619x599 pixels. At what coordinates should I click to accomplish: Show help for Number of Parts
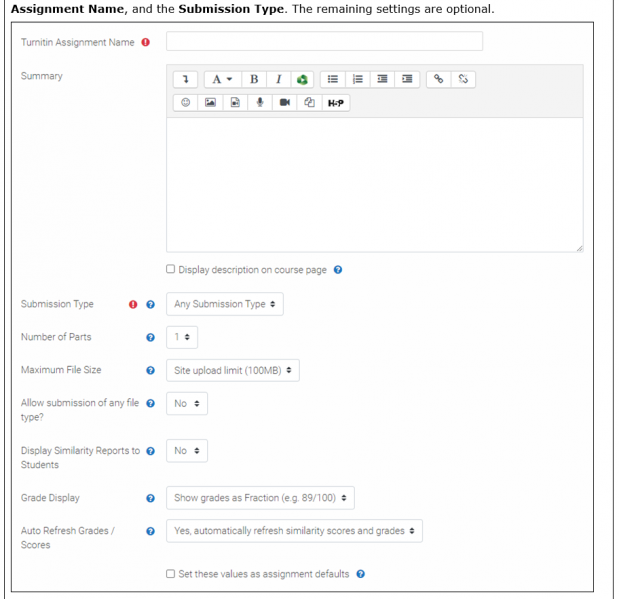click(150, 338)
